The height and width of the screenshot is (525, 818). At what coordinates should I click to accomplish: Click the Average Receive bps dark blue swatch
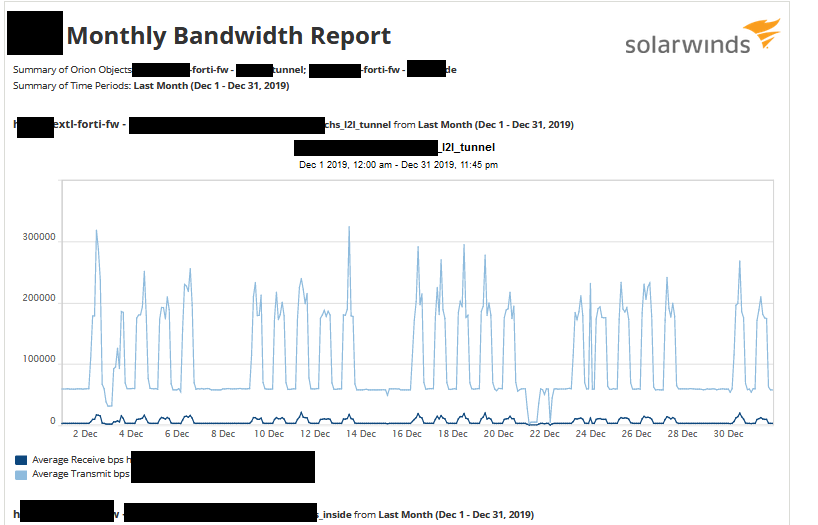point(21,460)
